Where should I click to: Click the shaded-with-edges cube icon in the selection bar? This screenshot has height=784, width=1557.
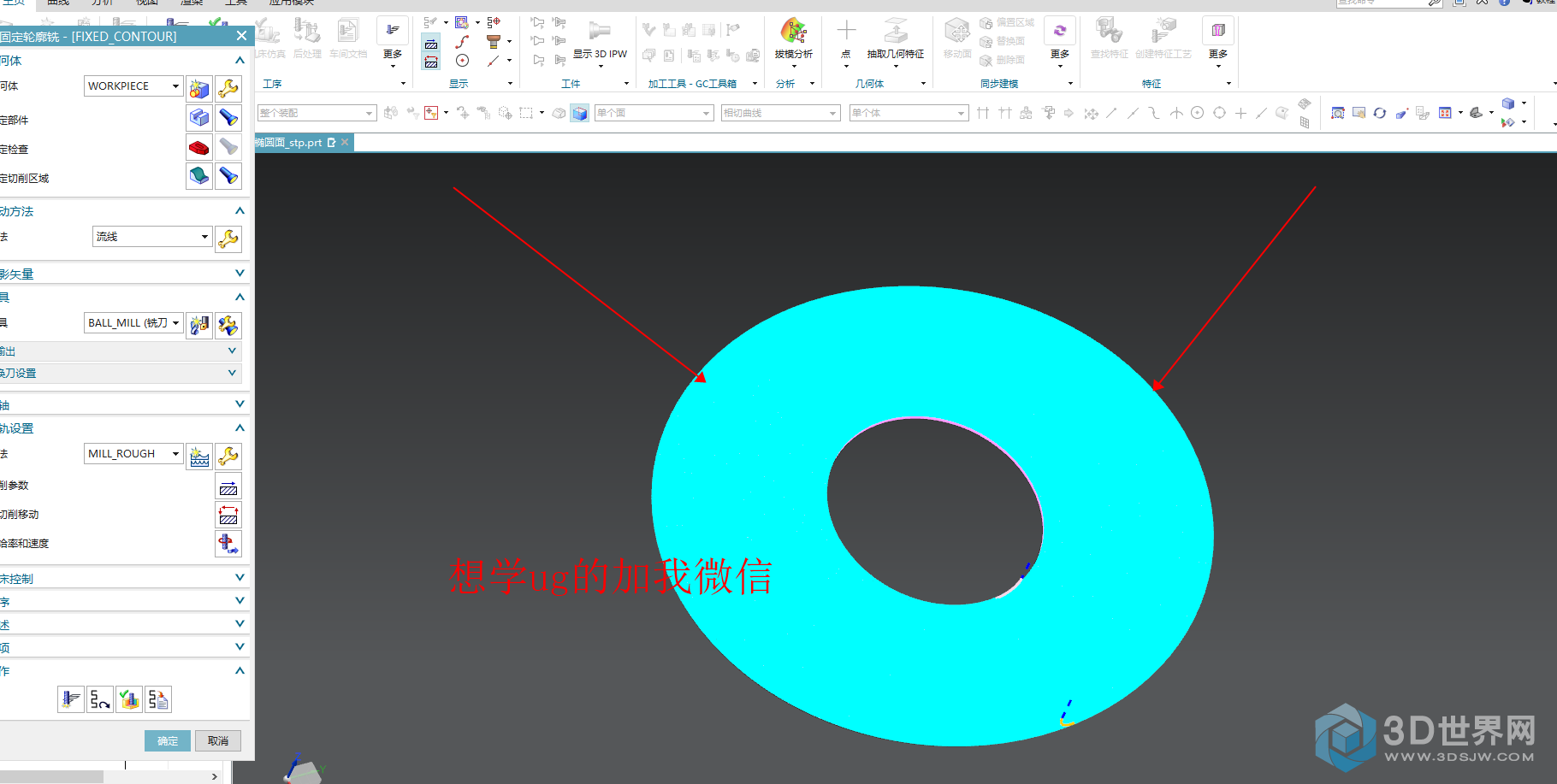pos(580,113)
